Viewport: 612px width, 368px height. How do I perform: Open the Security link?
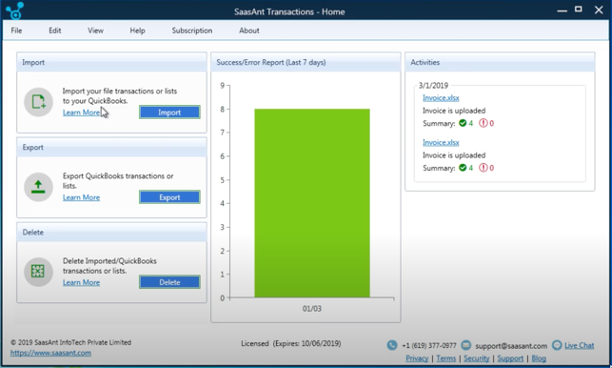476,358
